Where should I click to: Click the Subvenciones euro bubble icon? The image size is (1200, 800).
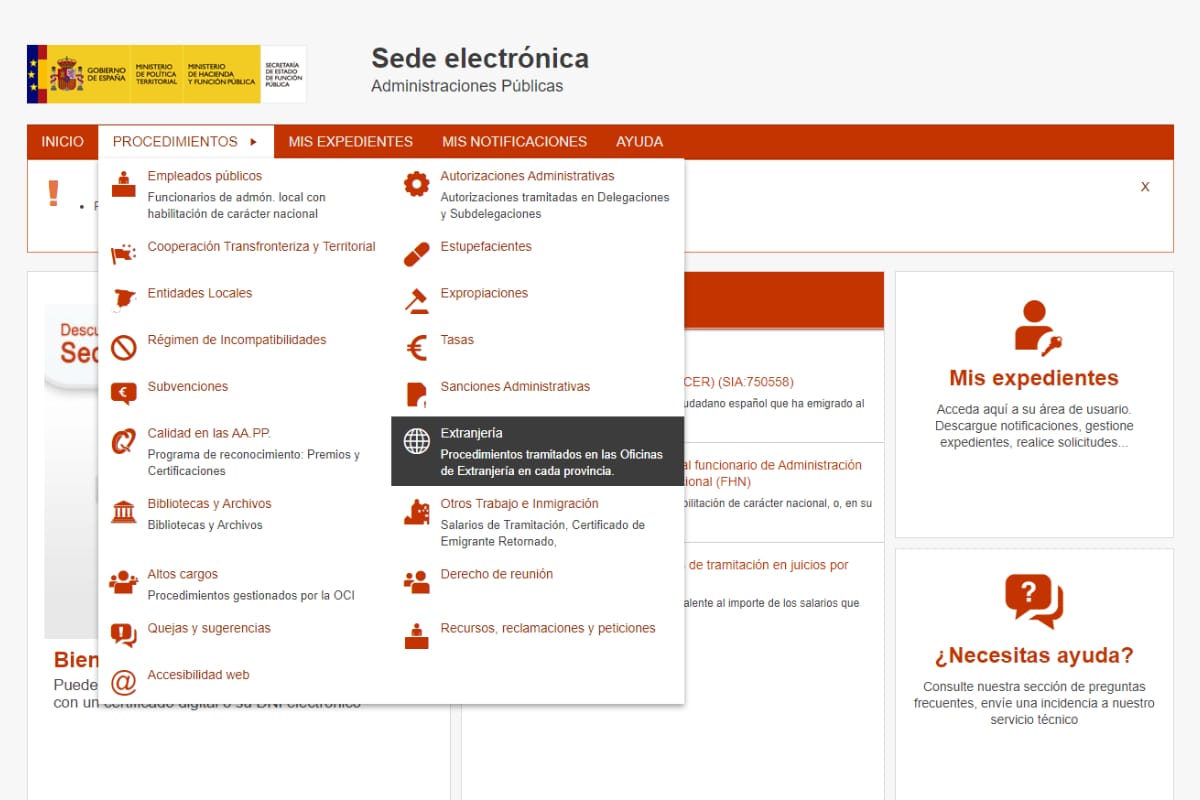point(123,394)
